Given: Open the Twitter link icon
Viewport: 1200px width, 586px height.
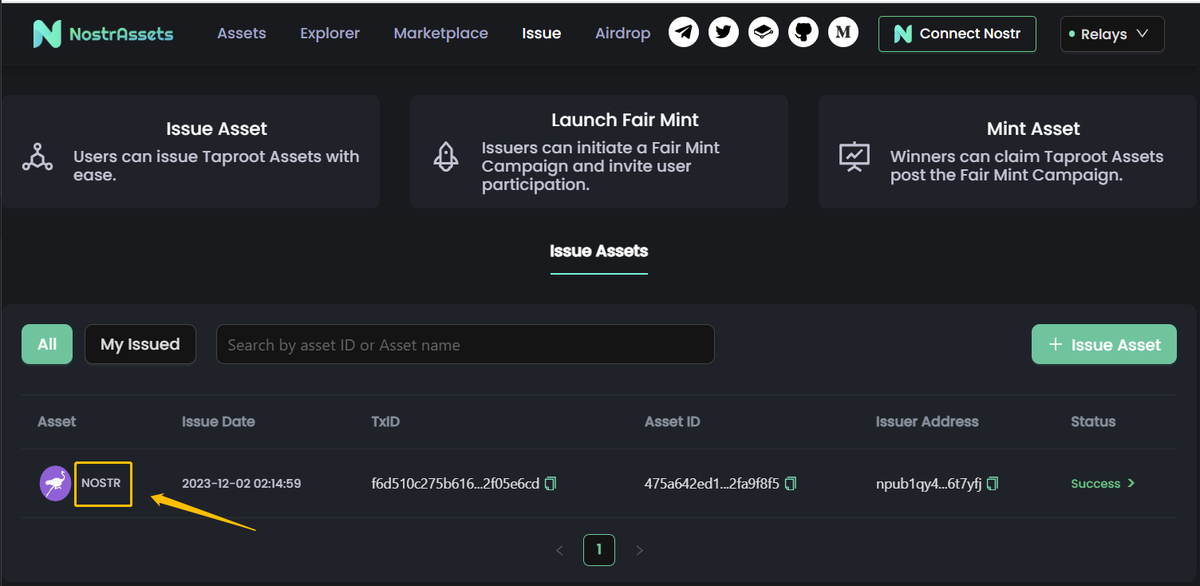Looking at the screenshot, I should tap(724, 33).
